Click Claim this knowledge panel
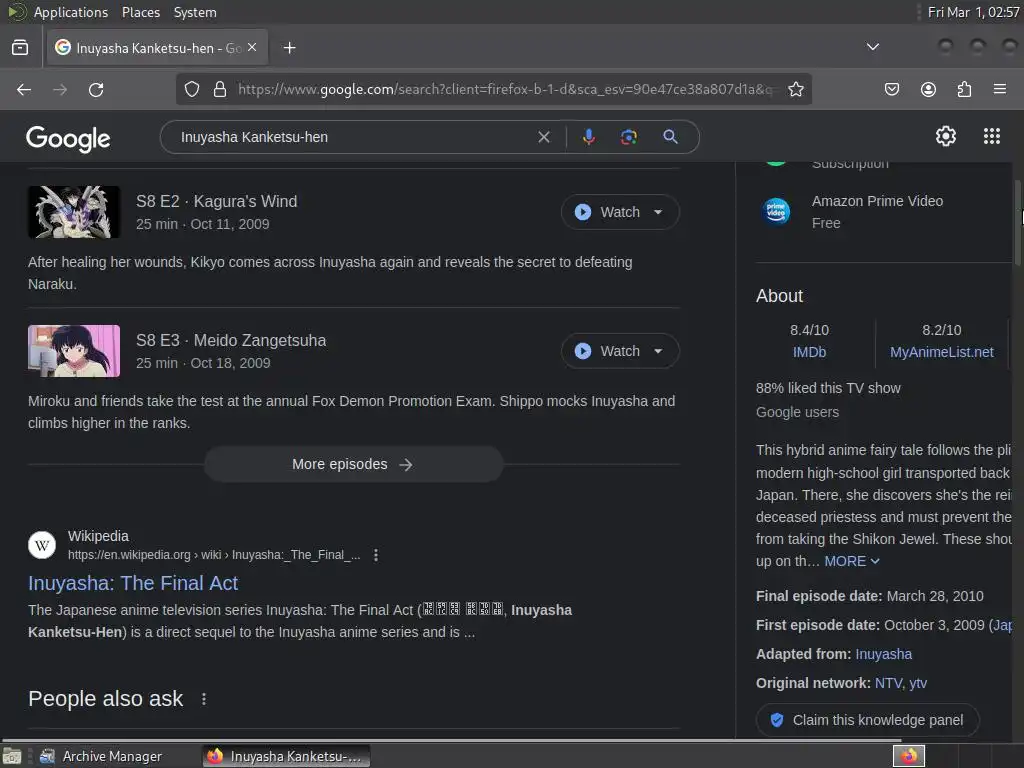The width and height of the screenshot is (1024, 768). 867,720
